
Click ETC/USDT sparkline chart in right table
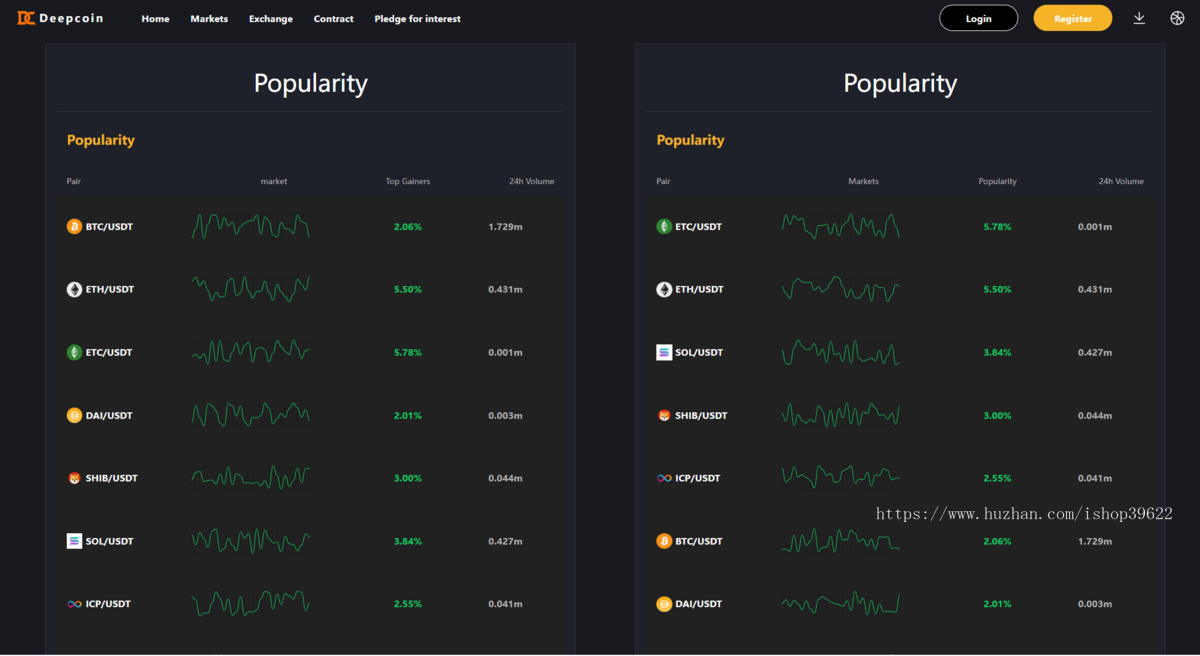point(841,227)
